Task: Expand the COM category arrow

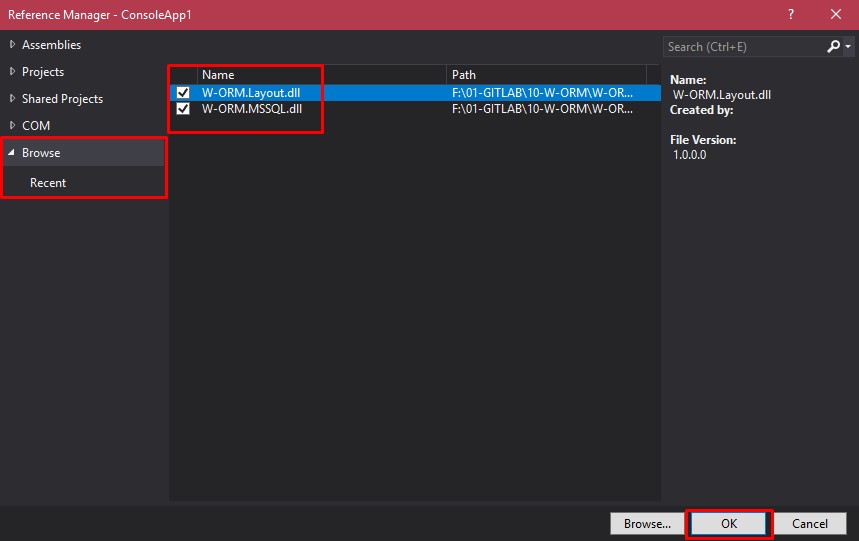Action: [x=12, y=126]
